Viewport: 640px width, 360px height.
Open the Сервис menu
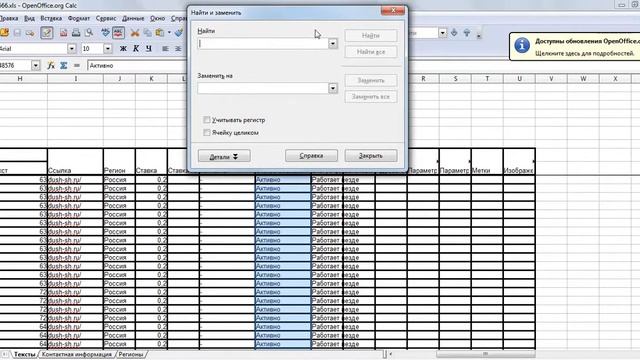pos(106,18)
